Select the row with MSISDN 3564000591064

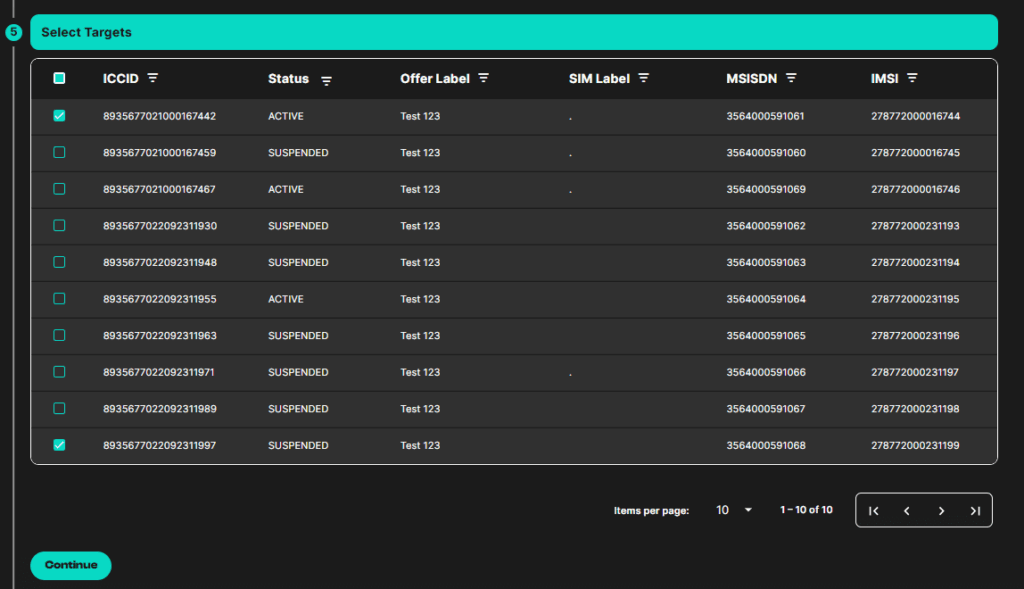pyautogui.click(x=59, y=299)
